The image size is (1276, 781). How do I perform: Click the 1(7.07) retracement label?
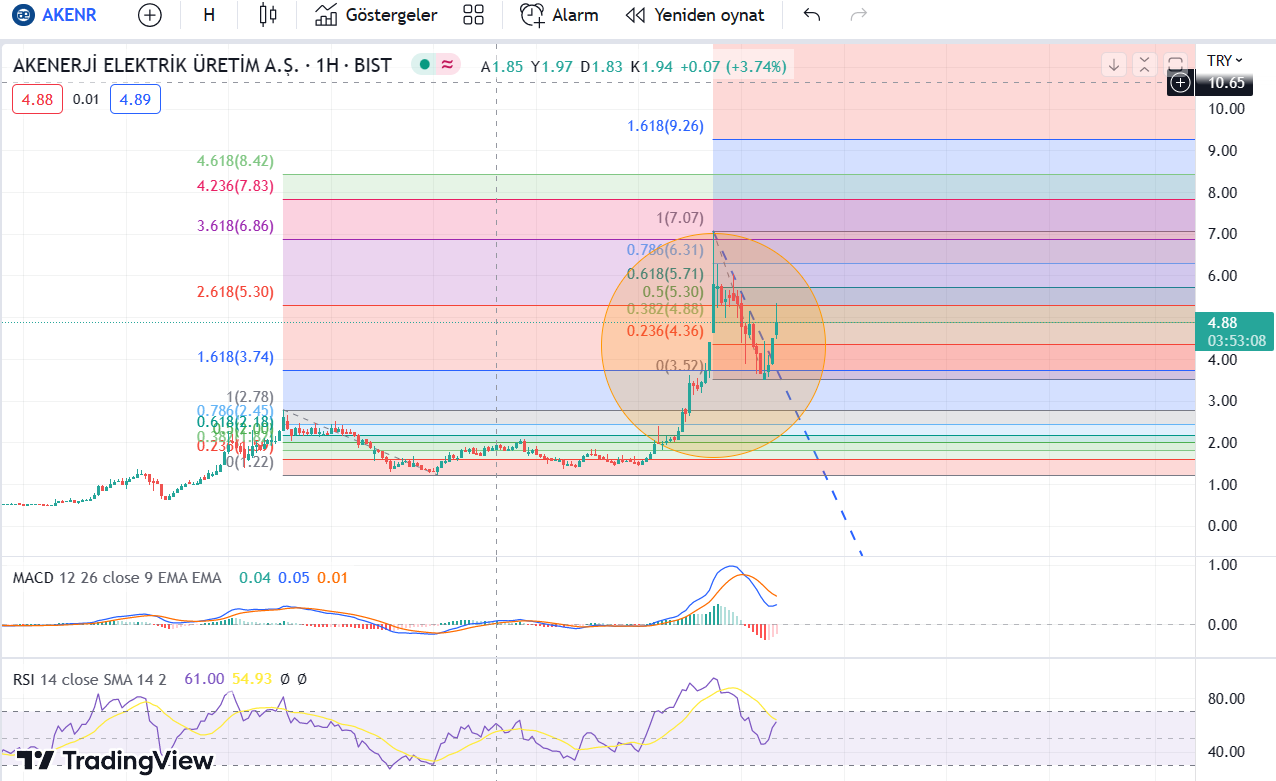680,218
